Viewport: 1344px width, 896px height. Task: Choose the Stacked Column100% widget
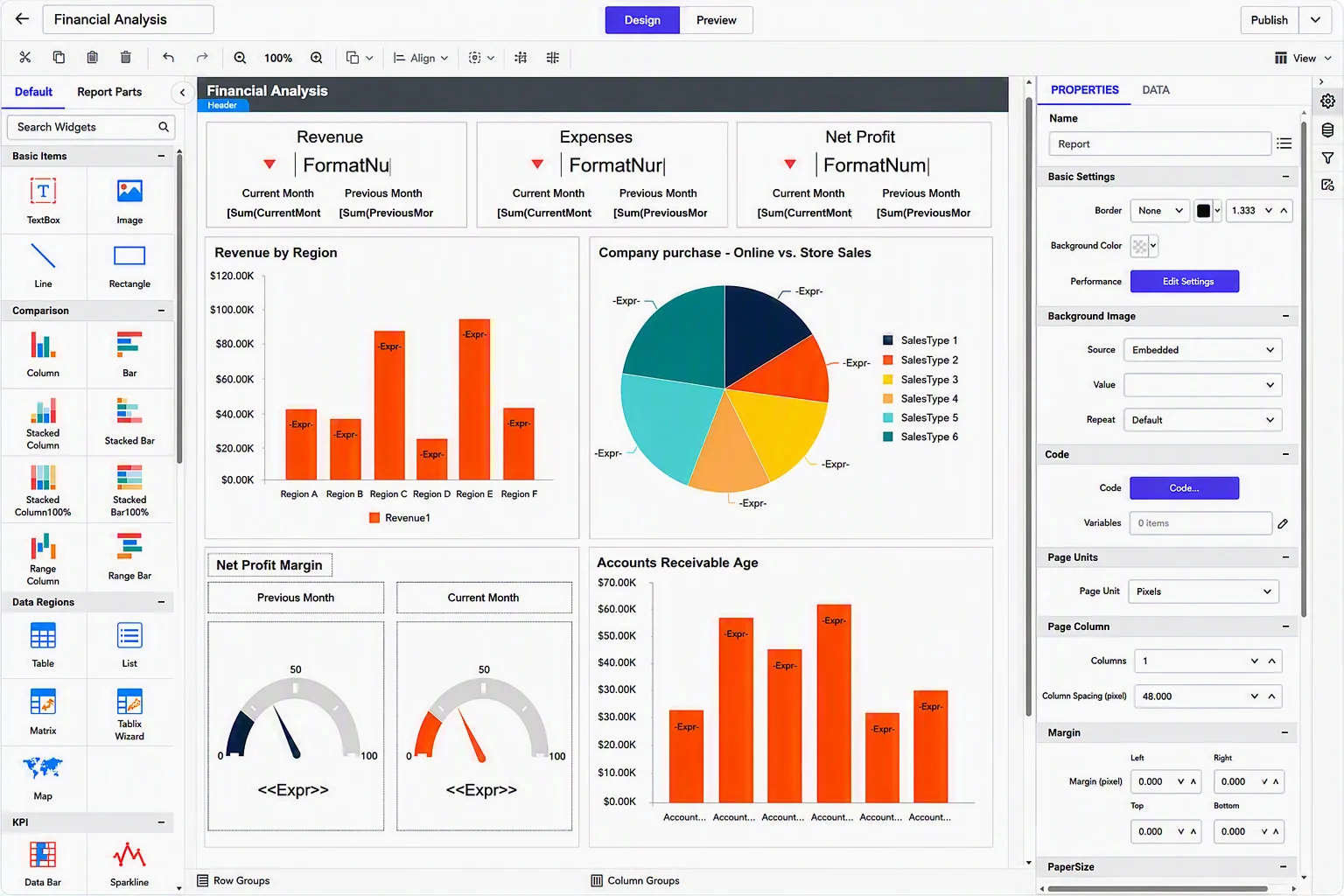pos(43,490)
